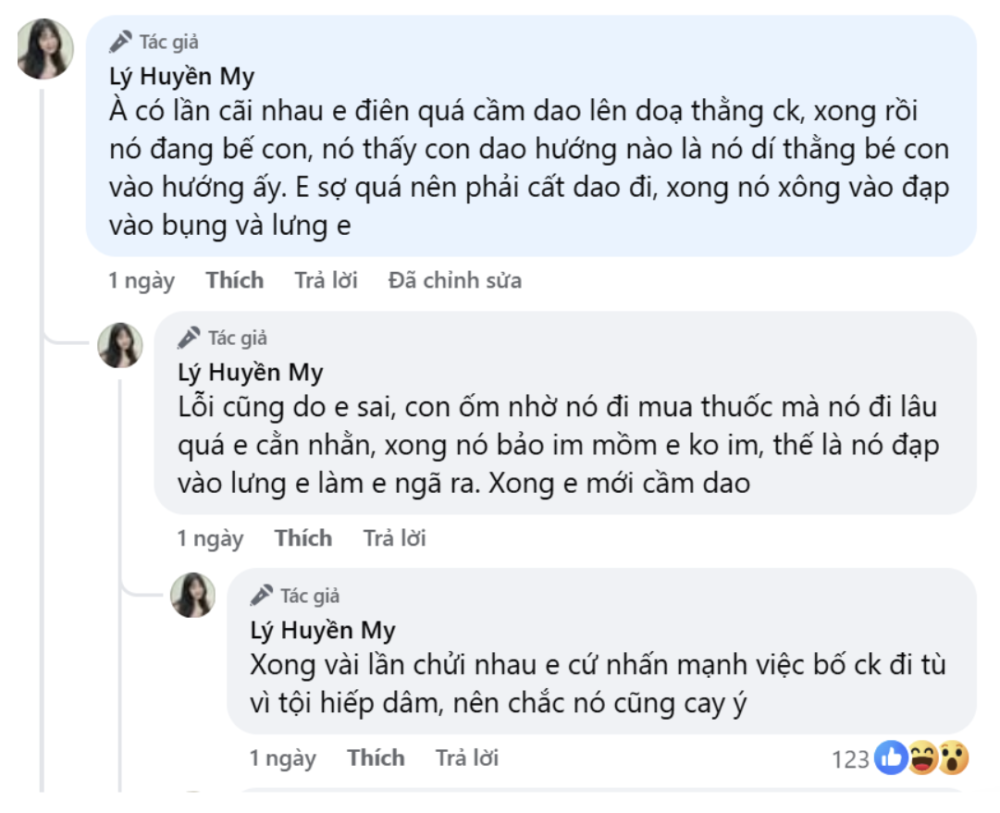The image size is (1000, 813).
Task: Click the top comment's 1 ngày timestamp
Action: pyautogui.click(x=141, y=281)
